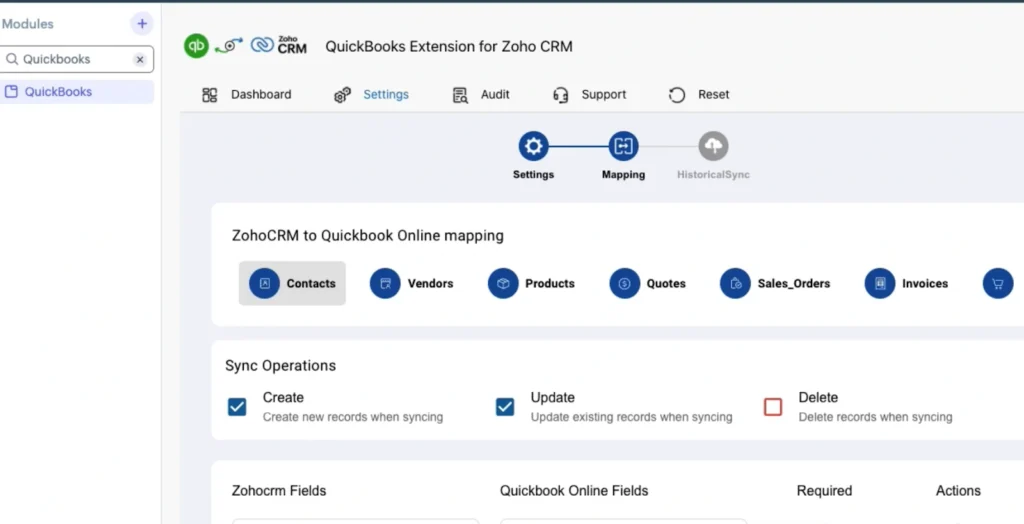Click the Quickbooks module search field

77,59
